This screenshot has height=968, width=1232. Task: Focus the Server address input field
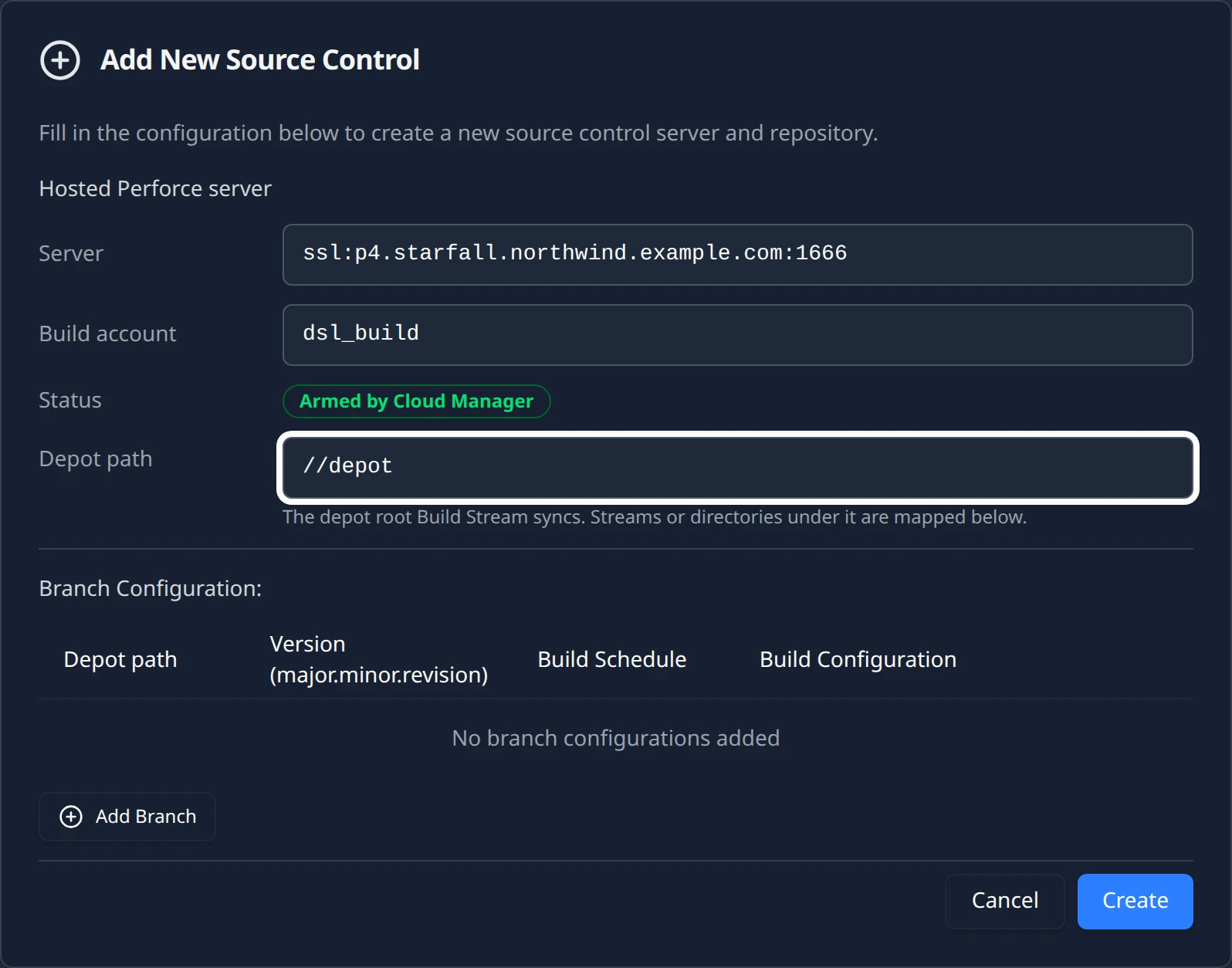click(x=737, y=254)
